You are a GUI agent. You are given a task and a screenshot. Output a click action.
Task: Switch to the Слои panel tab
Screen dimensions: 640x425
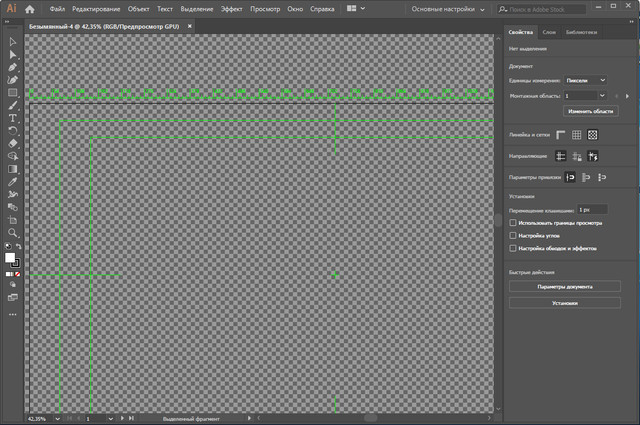[x=549, y=32]
